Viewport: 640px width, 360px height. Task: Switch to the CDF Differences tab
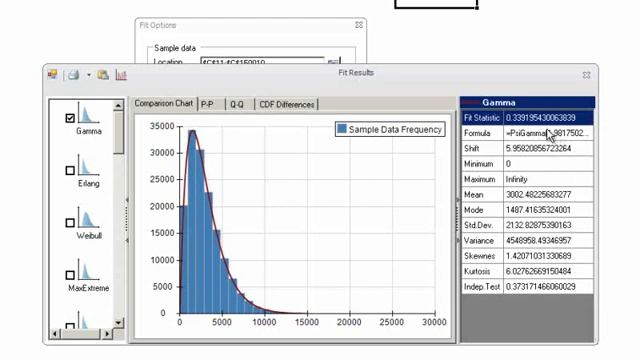pyautogui.click(x=287, y=104)
